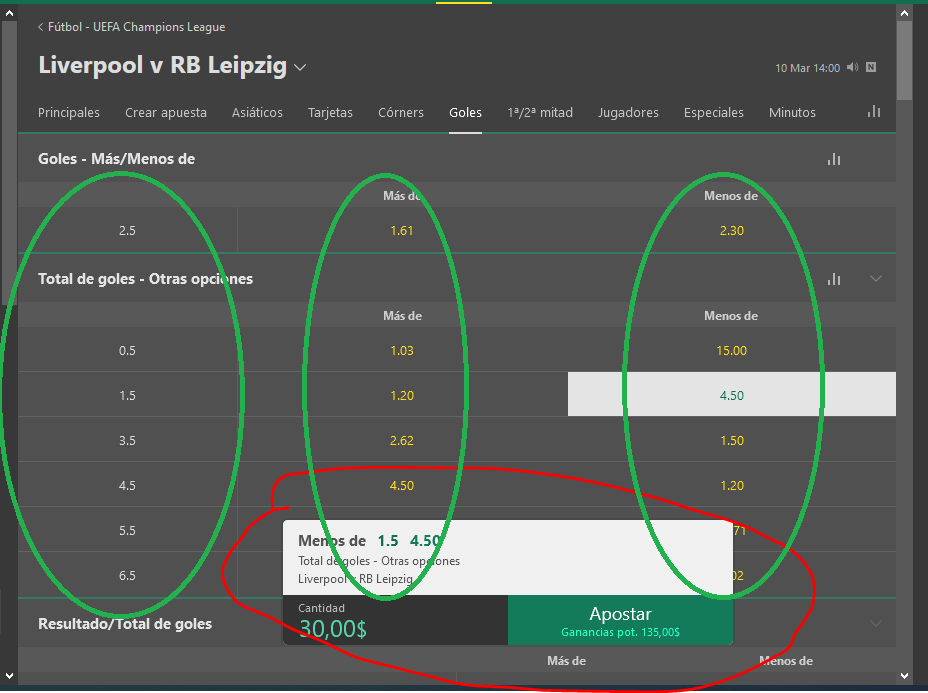Viewport: 928px width, 693px height.
Task: Click the right scrollbar up arrow
Action: click(904, 12)
